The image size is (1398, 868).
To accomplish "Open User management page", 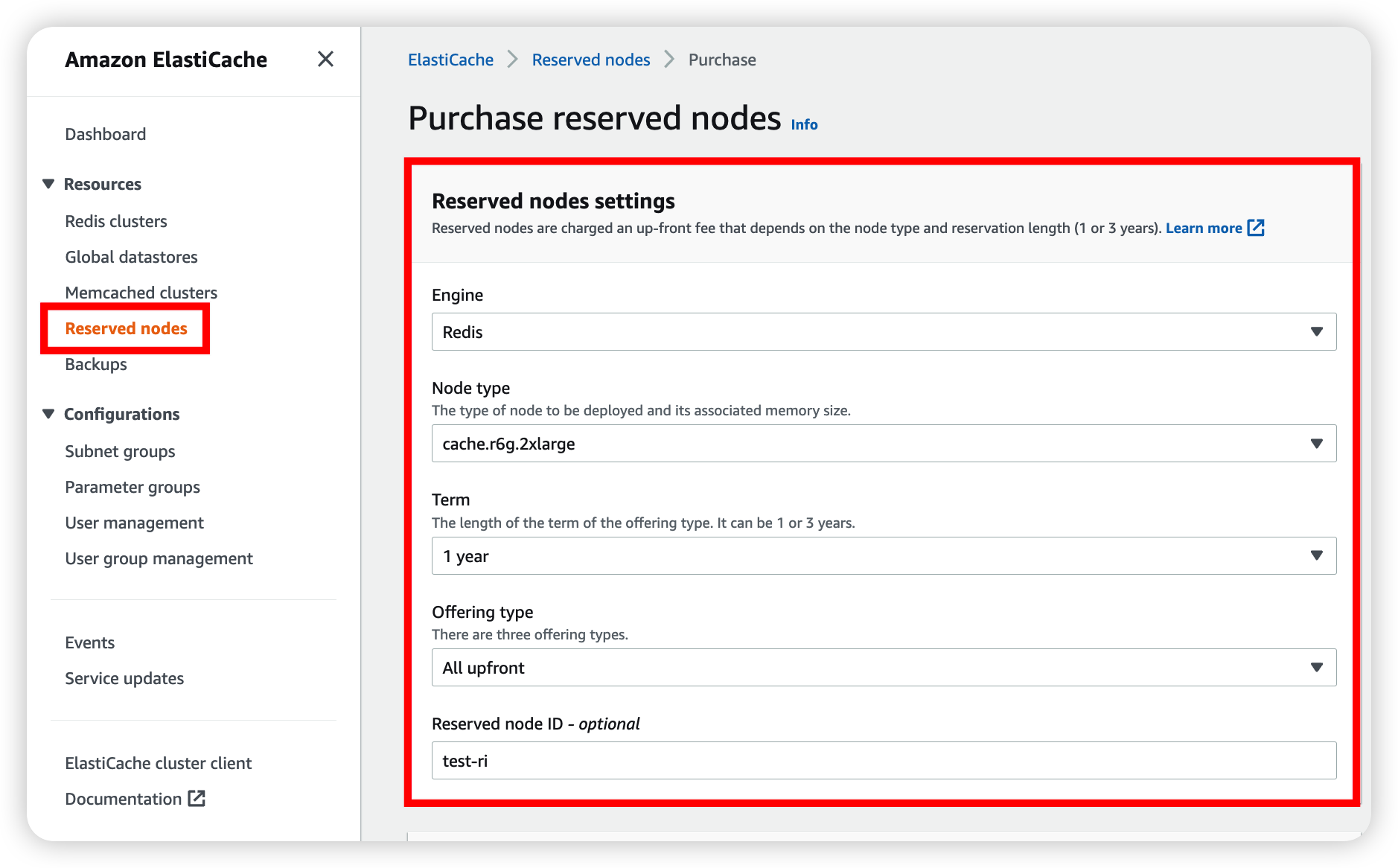I will point(135,523).
